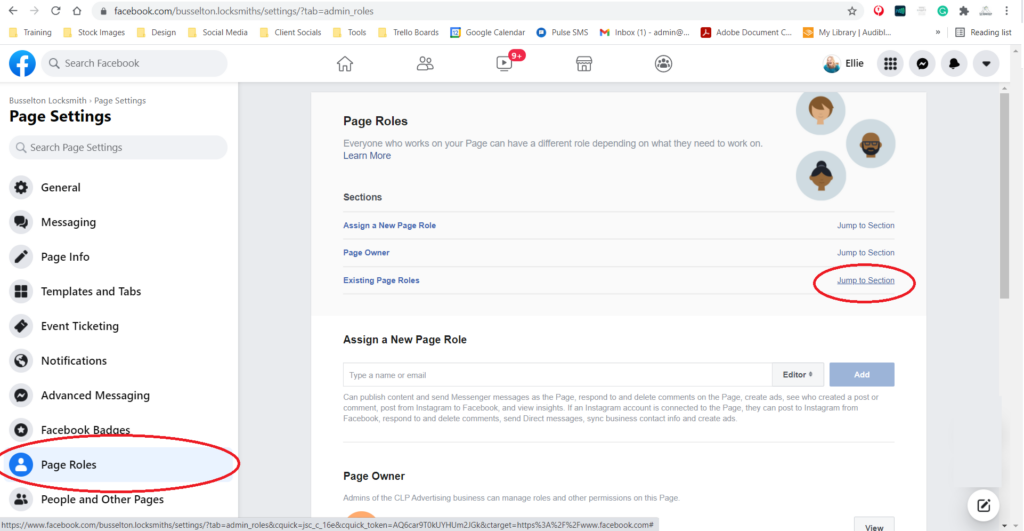This screenshot has width=1024, height=531.
Task: Click the Page Info pencil icon
Action: pos(21,257)
